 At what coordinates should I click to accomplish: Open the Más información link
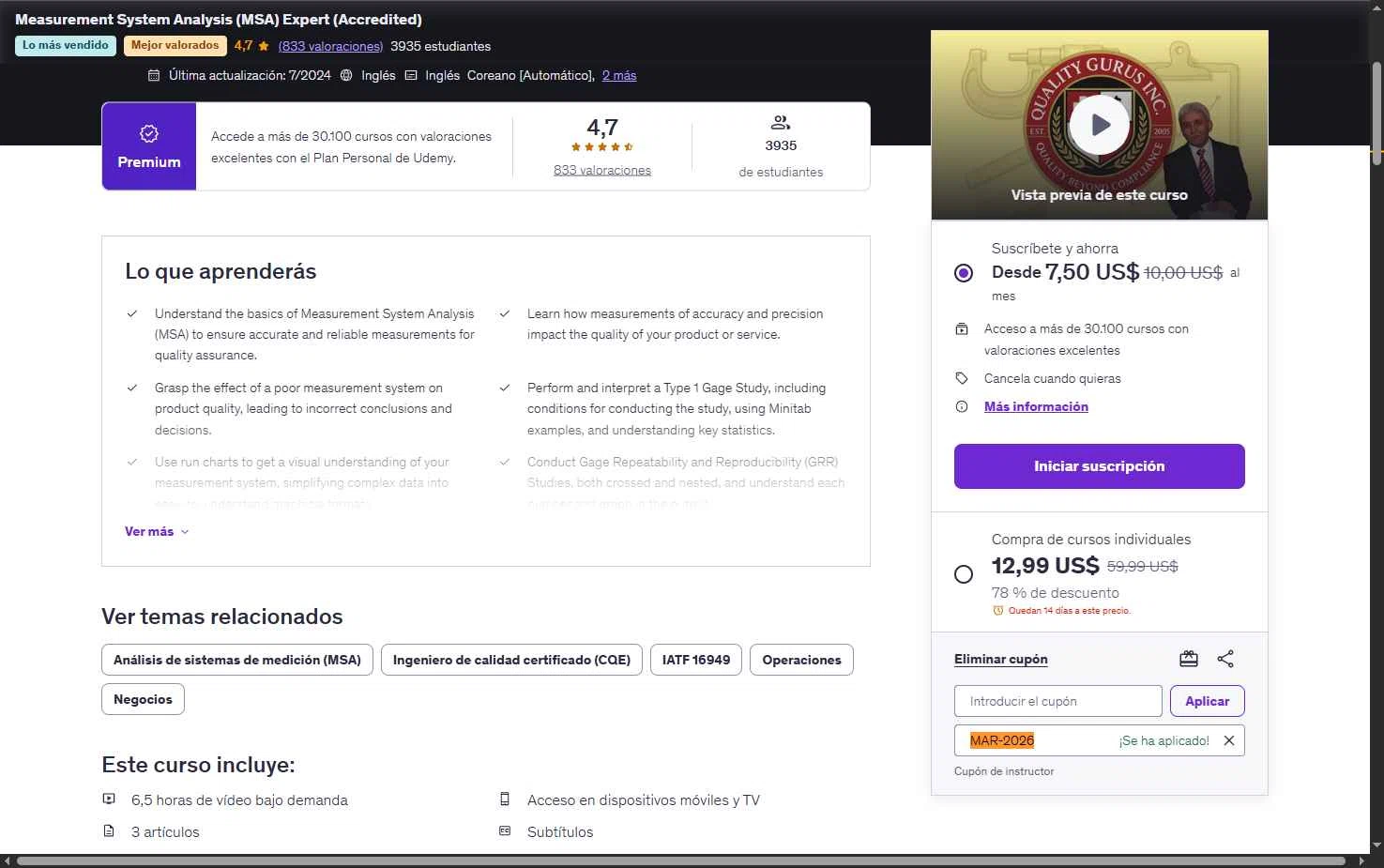click(x=1036, y=406)
